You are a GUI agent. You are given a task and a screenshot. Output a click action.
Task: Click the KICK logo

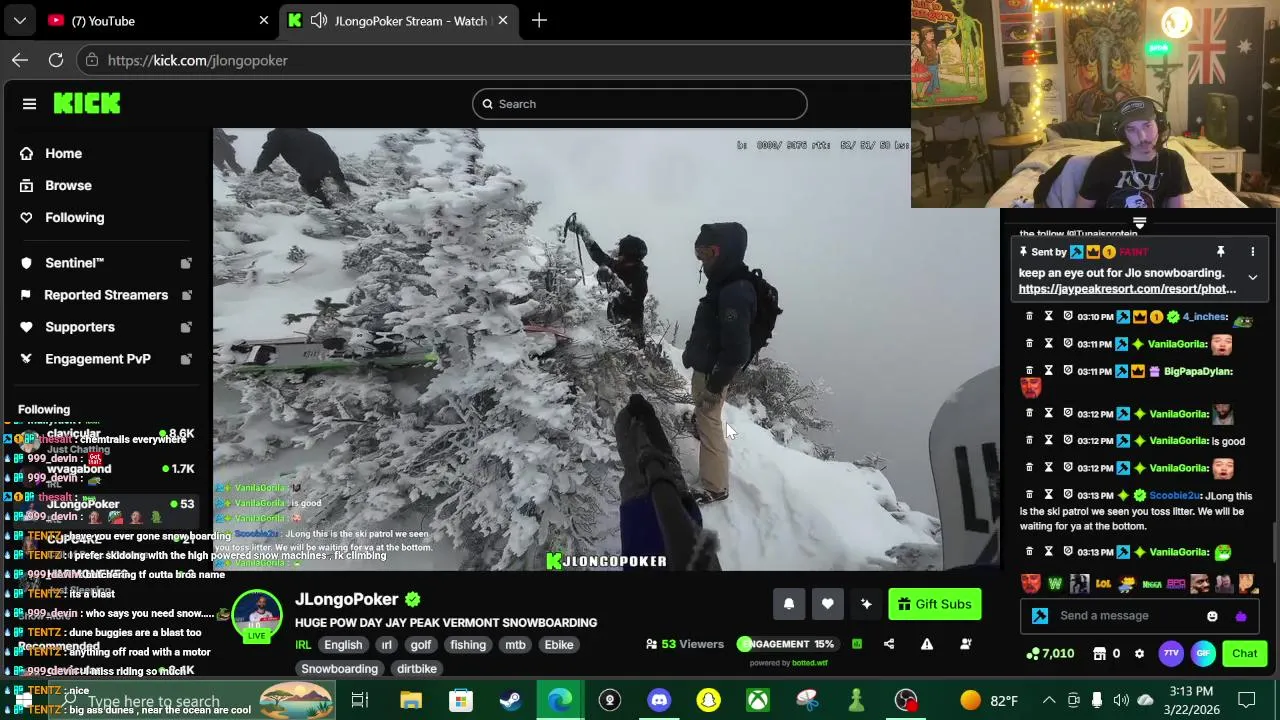[87, 103]
